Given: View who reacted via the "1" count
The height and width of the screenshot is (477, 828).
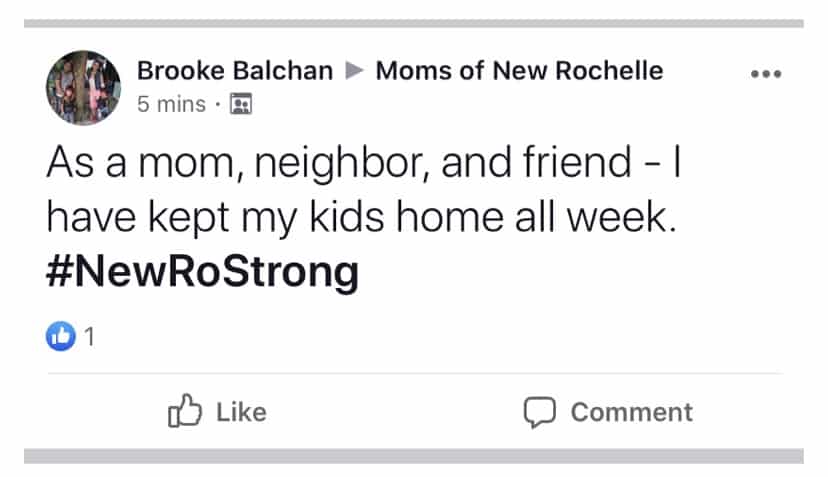Looking at the screenshot, I should click(x=89, y=338).
